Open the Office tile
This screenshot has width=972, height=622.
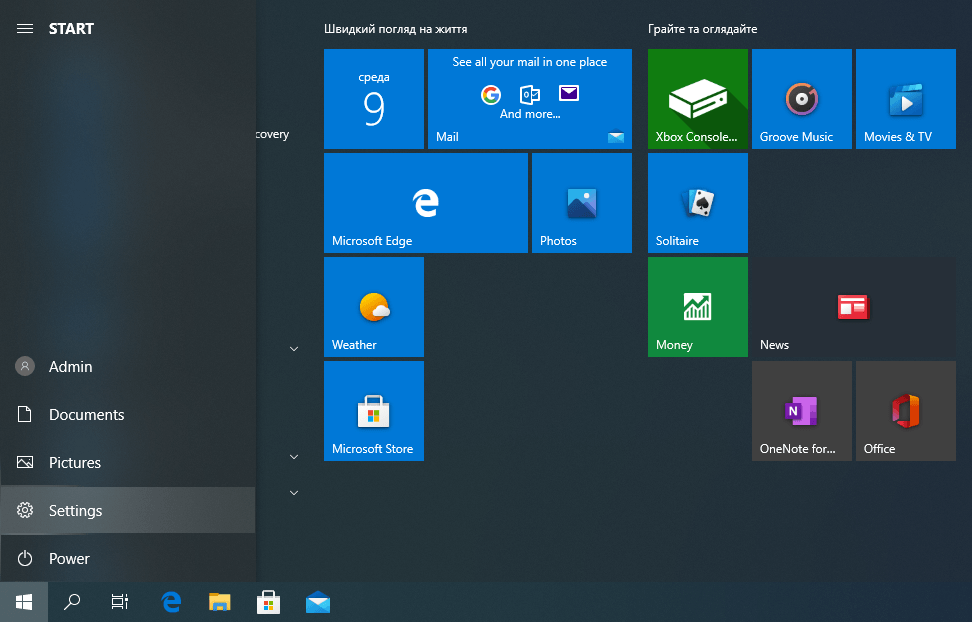906,411
